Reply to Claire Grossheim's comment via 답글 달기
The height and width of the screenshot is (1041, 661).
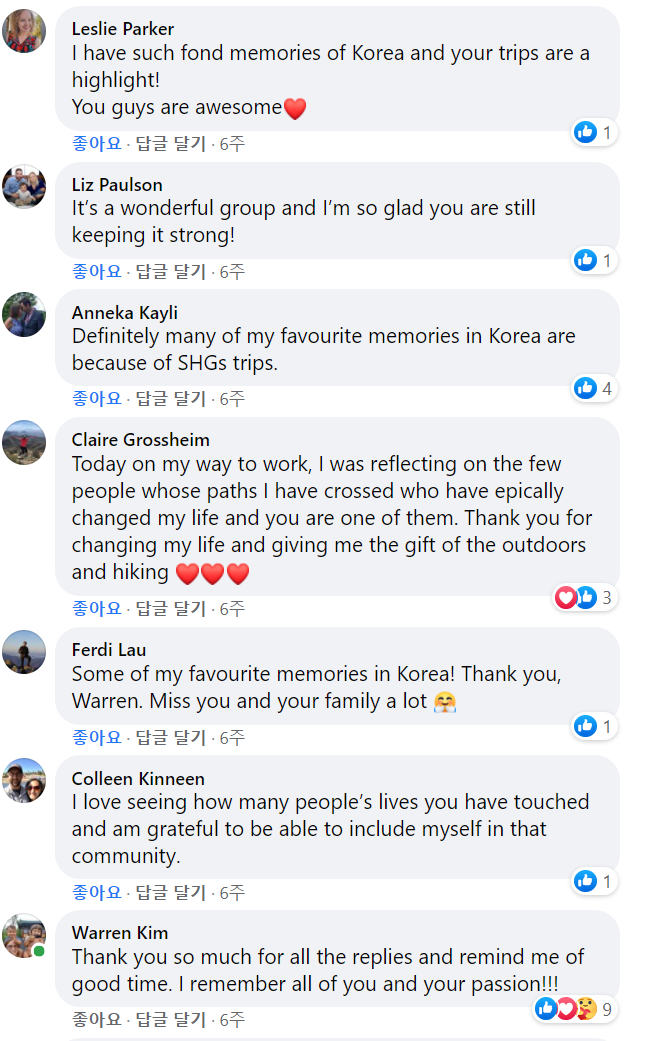click(x=170, y=608)
